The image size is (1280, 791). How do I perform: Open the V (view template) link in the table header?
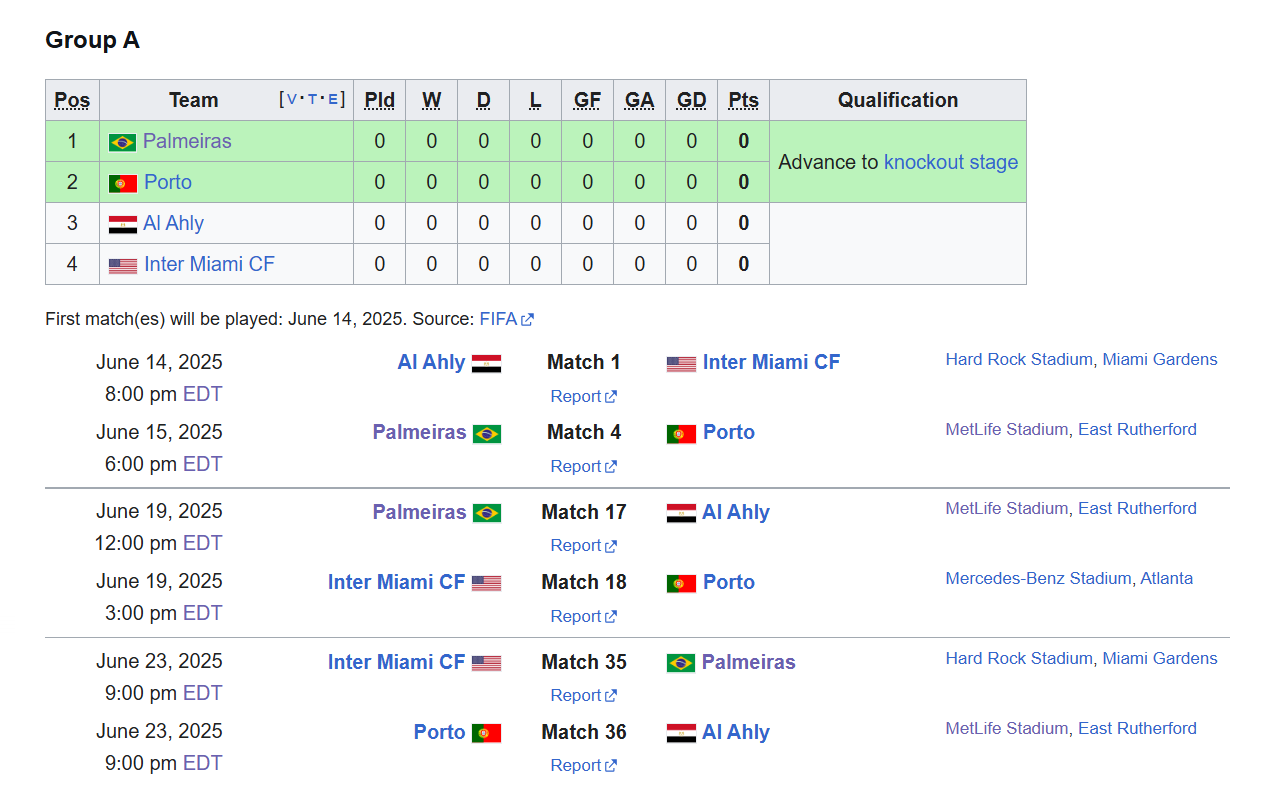[x=292, y=100]
